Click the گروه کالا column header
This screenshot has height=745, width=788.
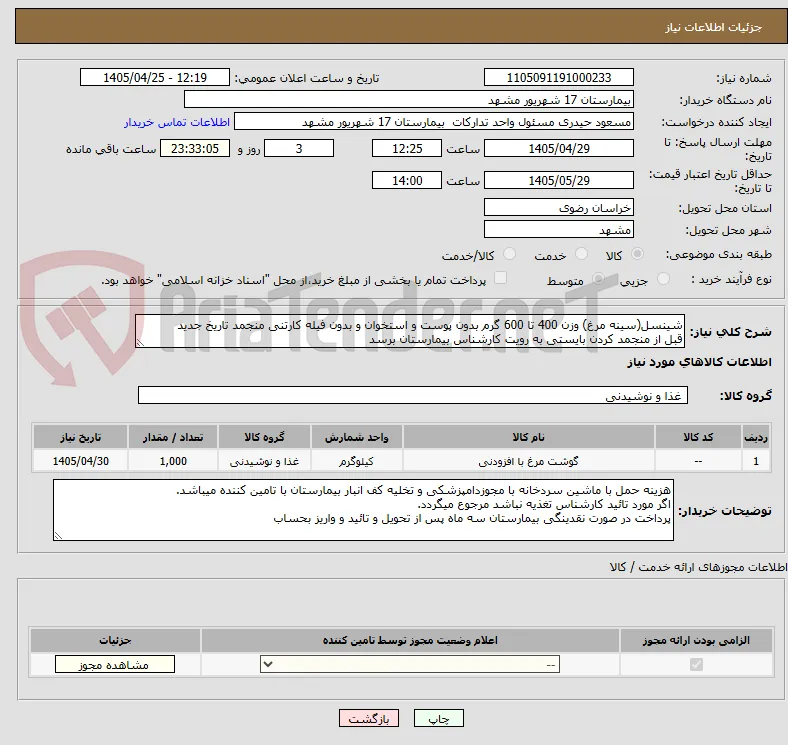point(264,437)
